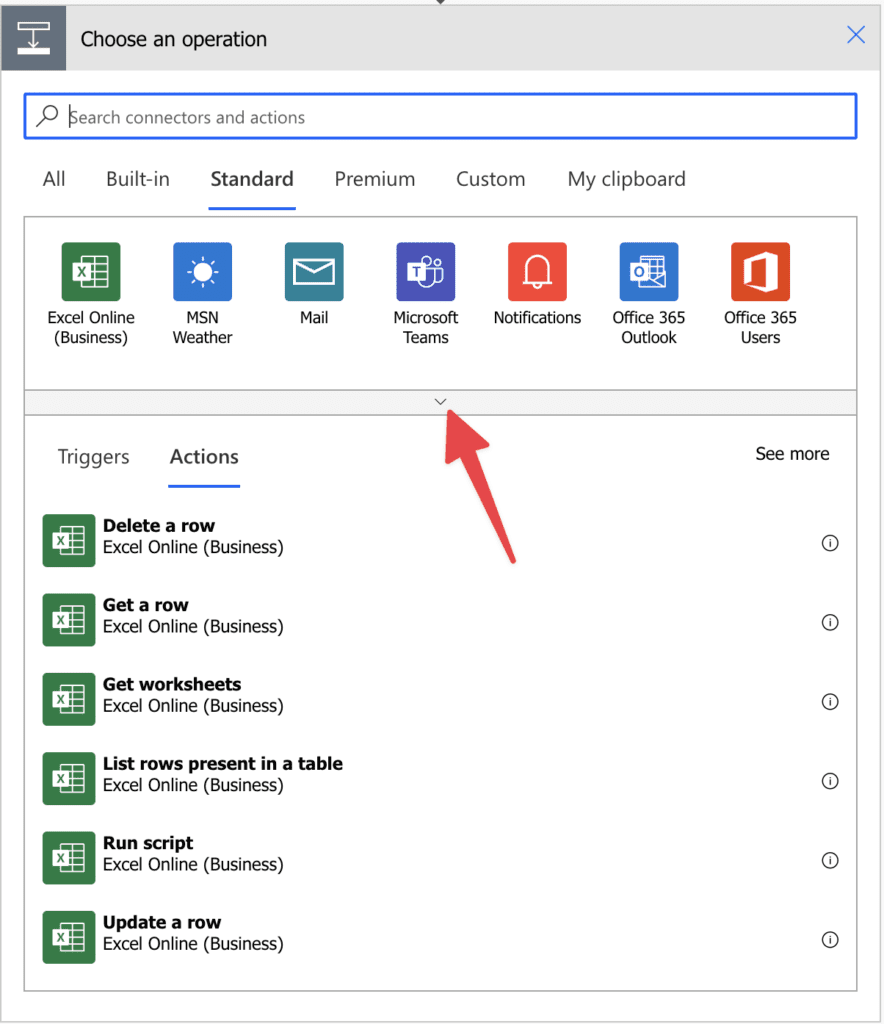Open the Built-in connectors tab
Screen dimensions: 884x1024
[x=137, y=179]
